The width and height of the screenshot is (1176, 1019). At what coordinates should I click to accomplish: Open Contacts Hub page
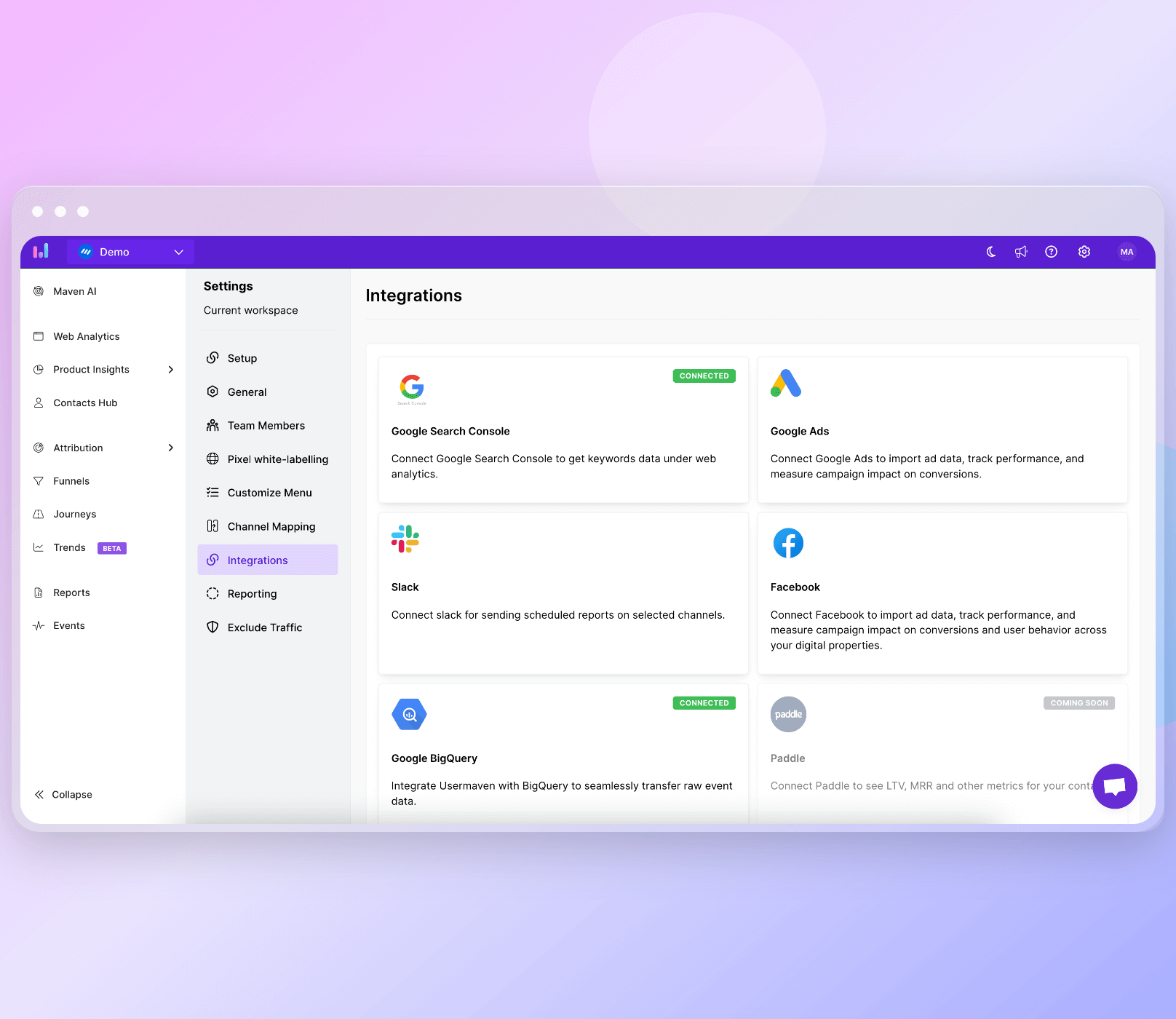pos(85,403)
